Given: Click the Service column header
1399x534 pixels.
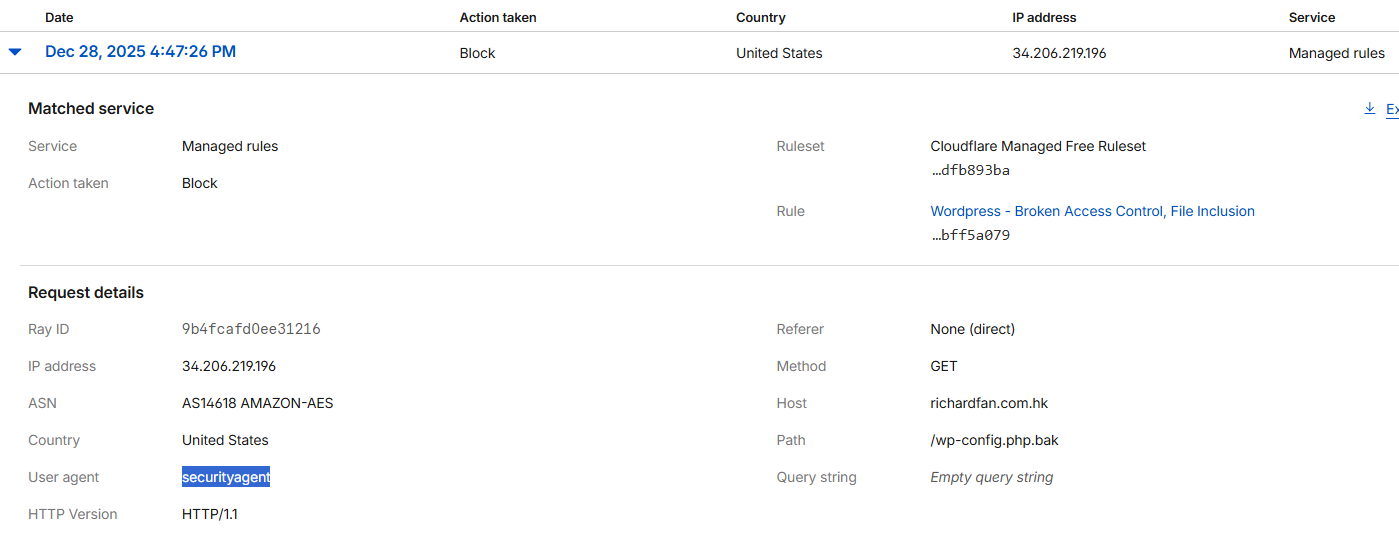Looking at the screenshot, I should coord(1311,17).
